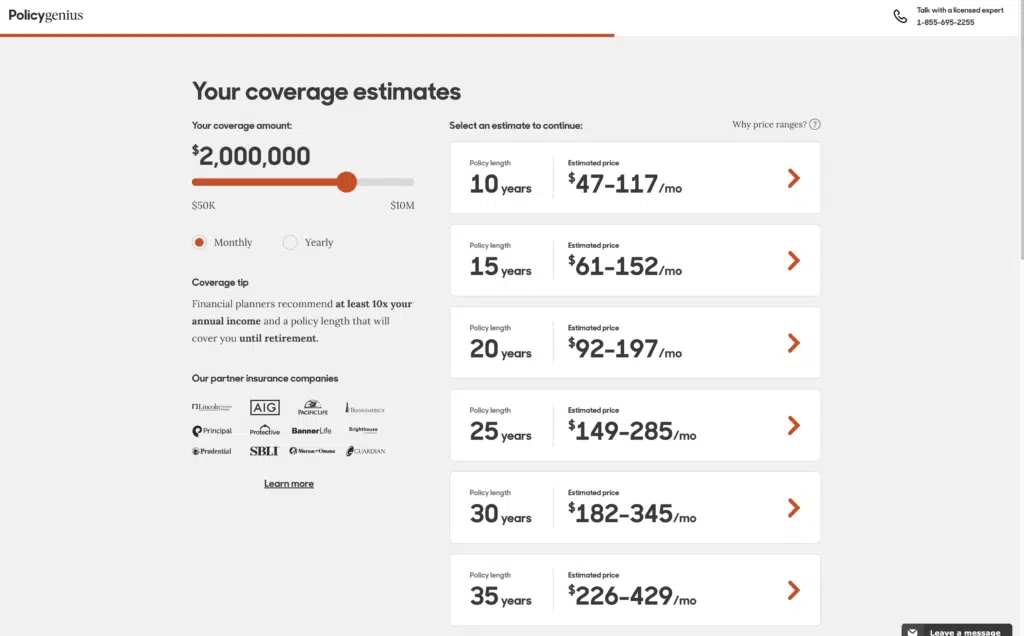Click the Prudential partner logo
Screen dimensions: 1024x636
211,451
